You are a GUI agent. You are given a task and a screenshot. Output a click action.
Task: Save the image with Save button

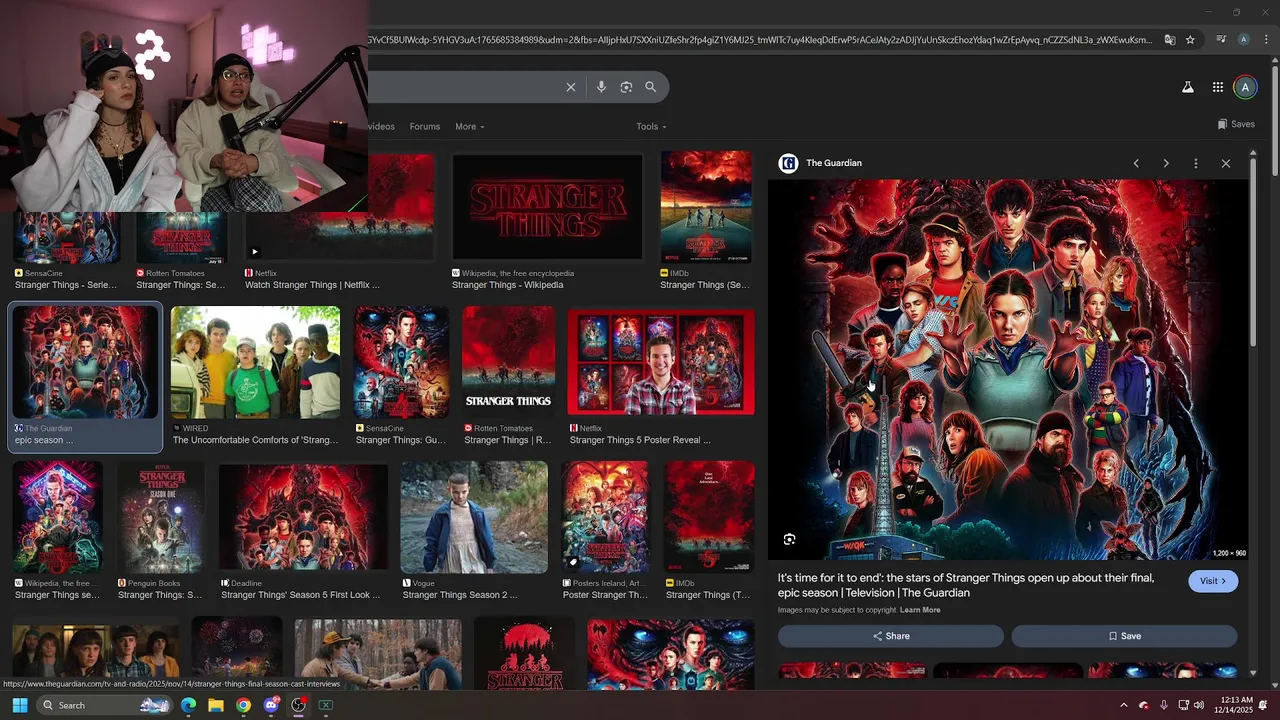(x=1124, y=636)
